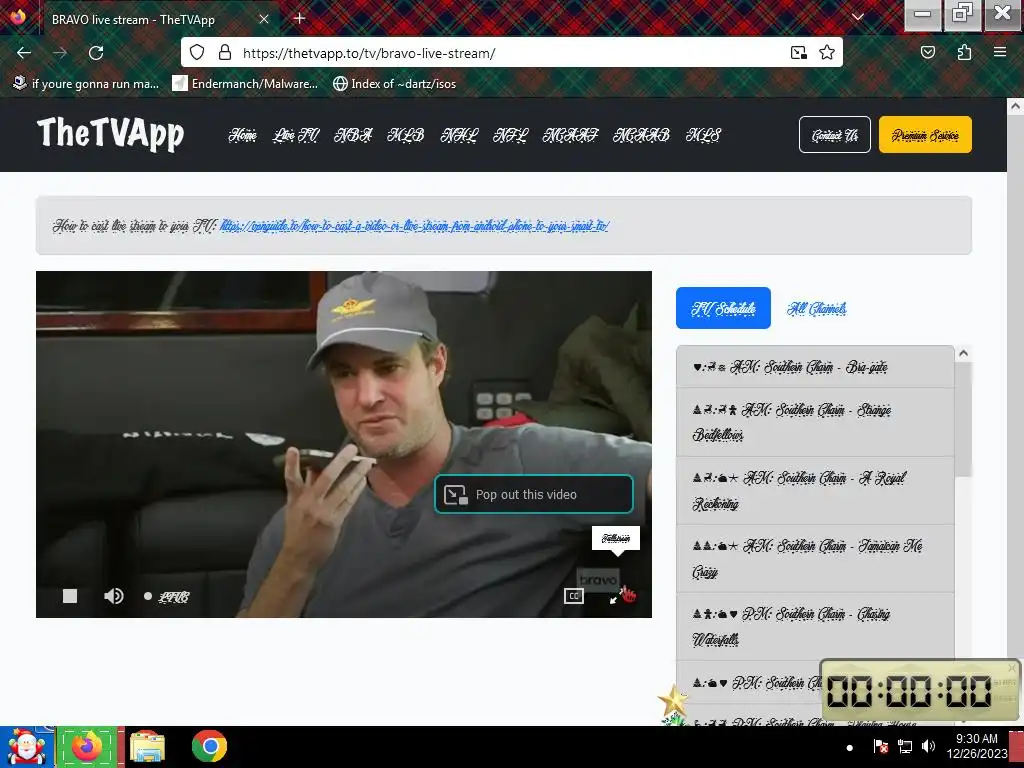This screenshot has height=768, width=1024.
Task: Open the NCAAB nav item
Action: click(641, 135)
